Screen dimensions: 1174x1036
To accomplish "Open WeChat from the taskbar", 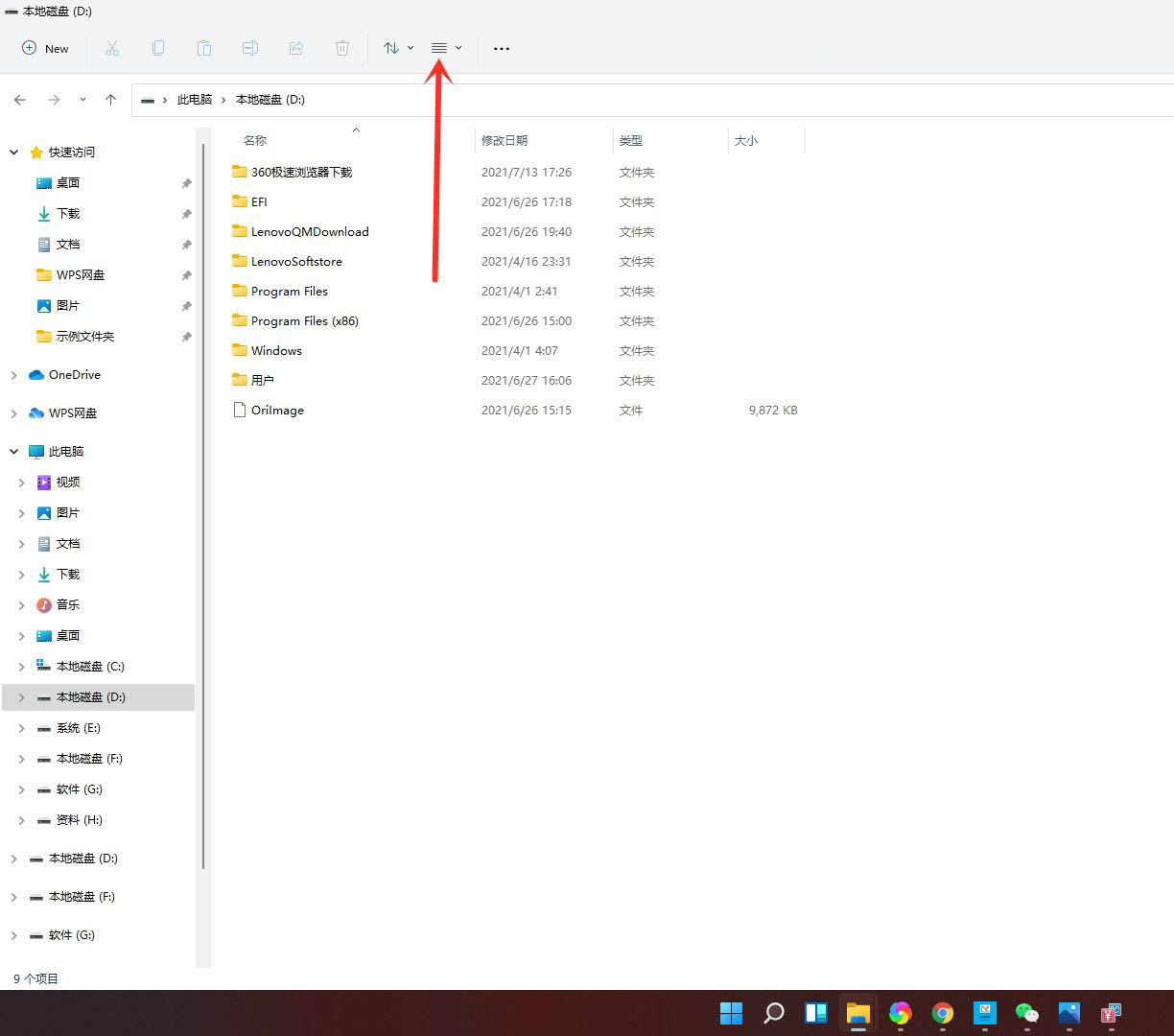I will click(1026, 1012).
